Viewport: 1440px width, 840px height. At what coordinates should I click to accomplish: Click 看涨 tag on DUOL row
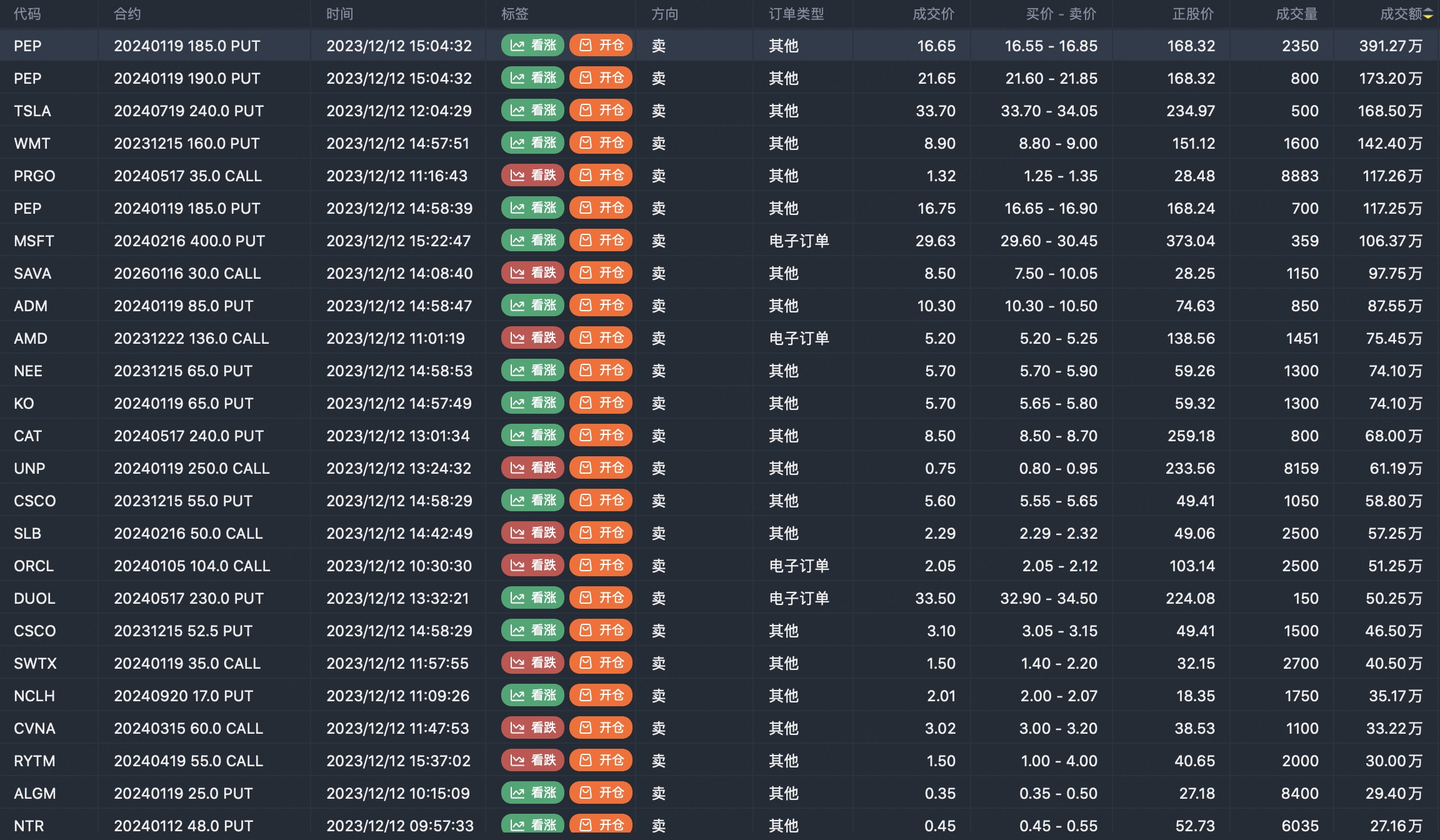pyautogui.click(x=532, y=598)
